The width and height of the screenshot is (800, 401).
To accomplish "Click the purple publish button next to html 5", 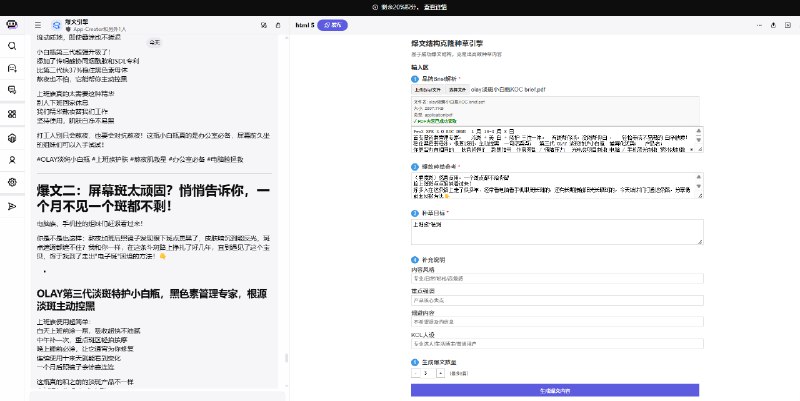I will click(332, 25).
